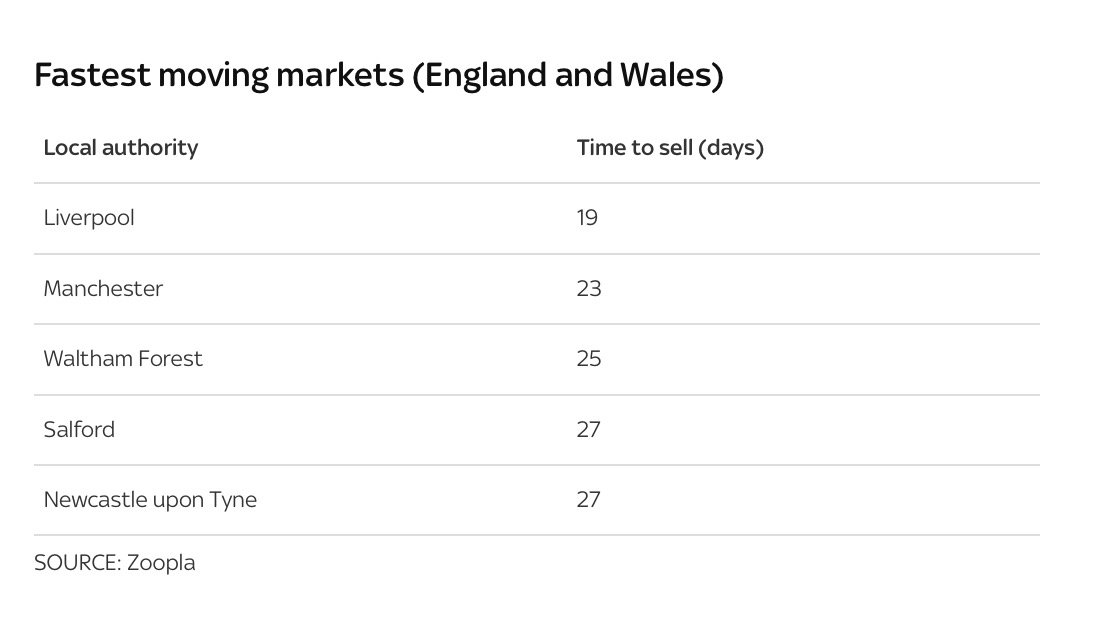Screen dimensions: 1104x642
Task: Click the Manchester row name
Action: pyautogui.click(x=103, y=289)
